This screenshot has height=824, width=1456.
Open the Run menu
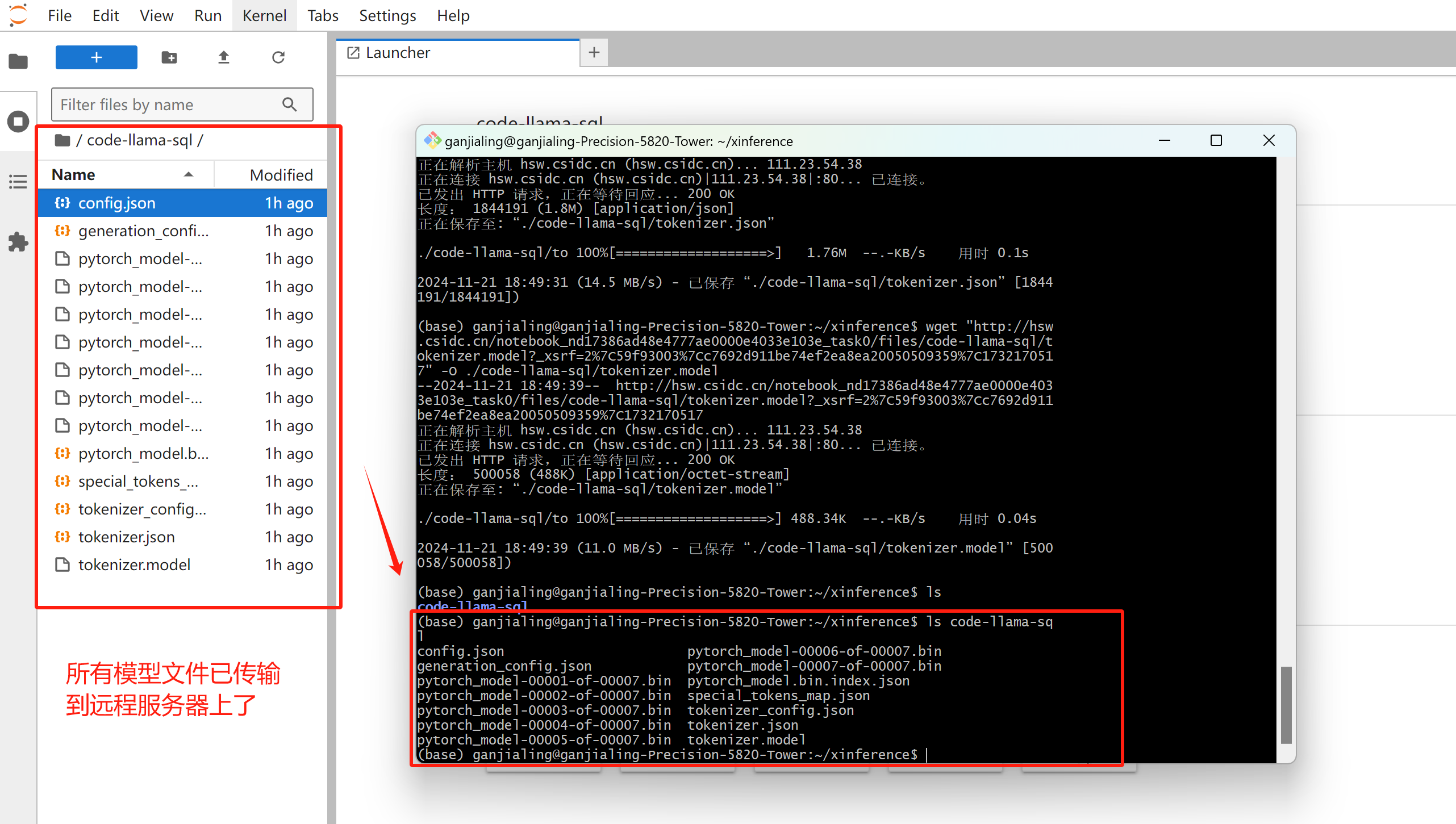(x=208, y=15)
